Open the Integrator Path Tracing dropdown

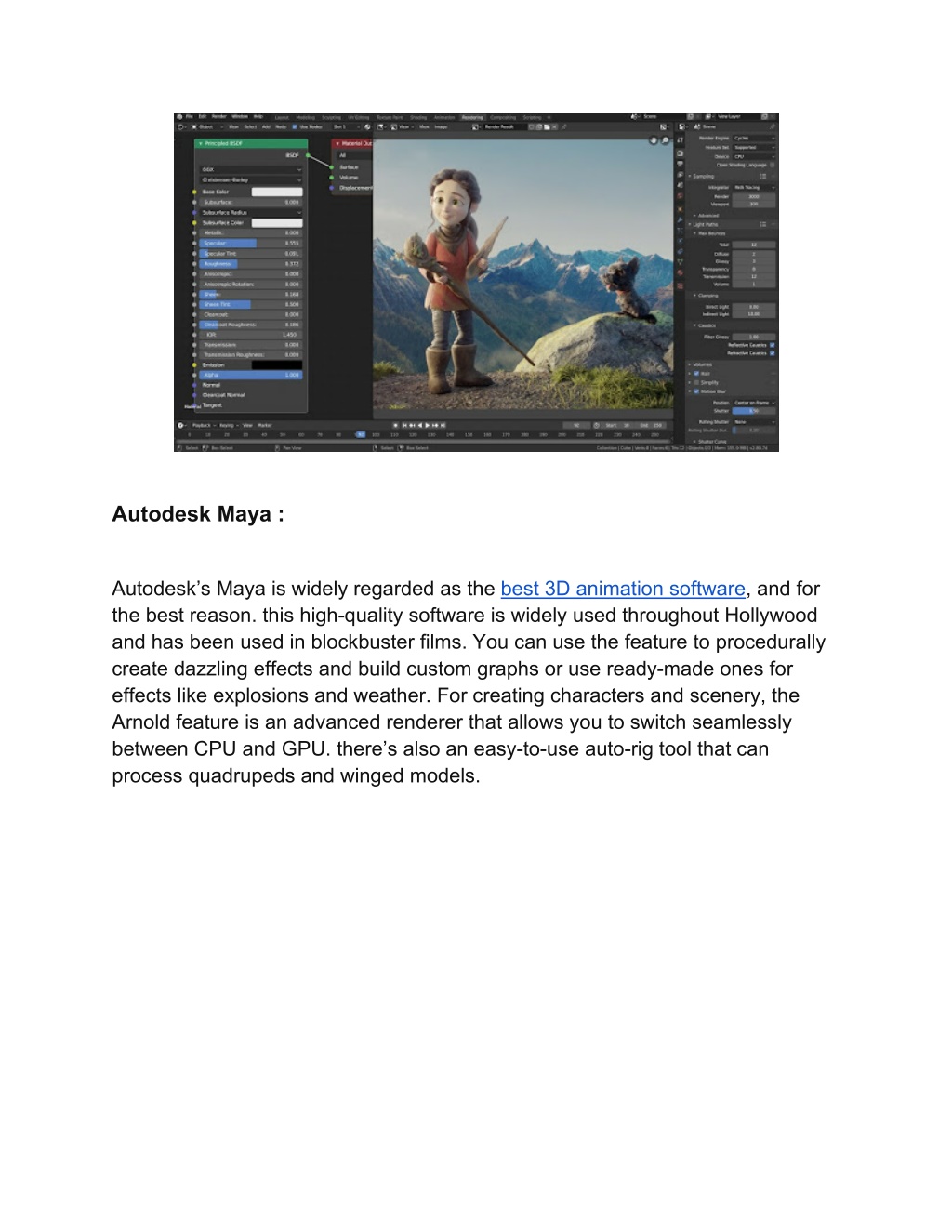coord(754,187)
